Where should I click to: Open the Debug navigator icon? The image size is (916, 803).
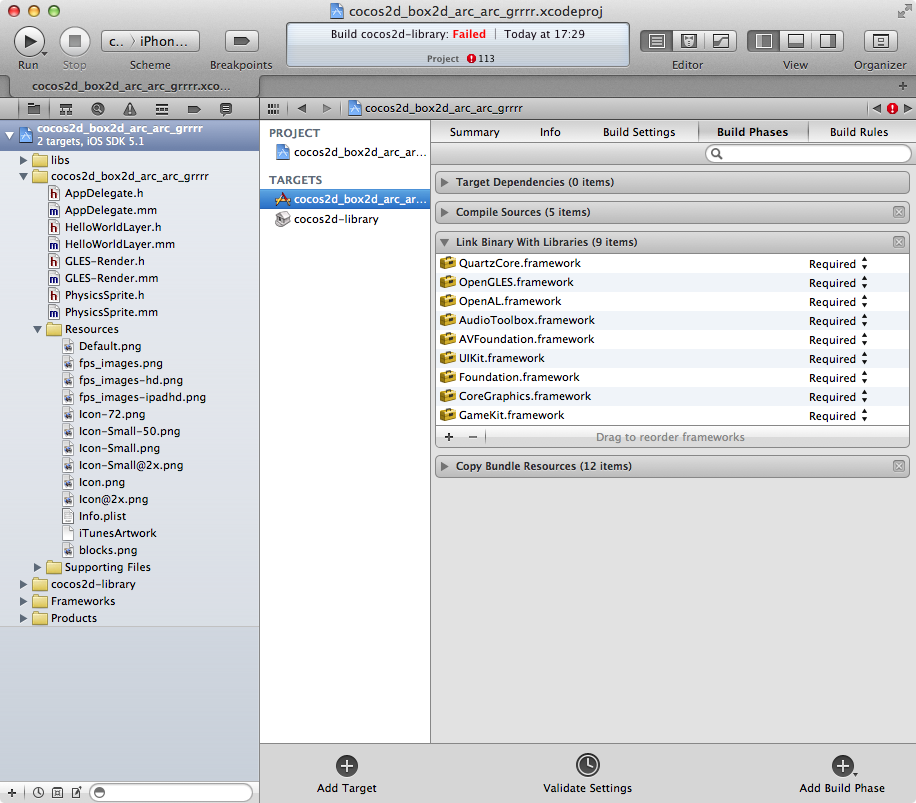point(162,109)
